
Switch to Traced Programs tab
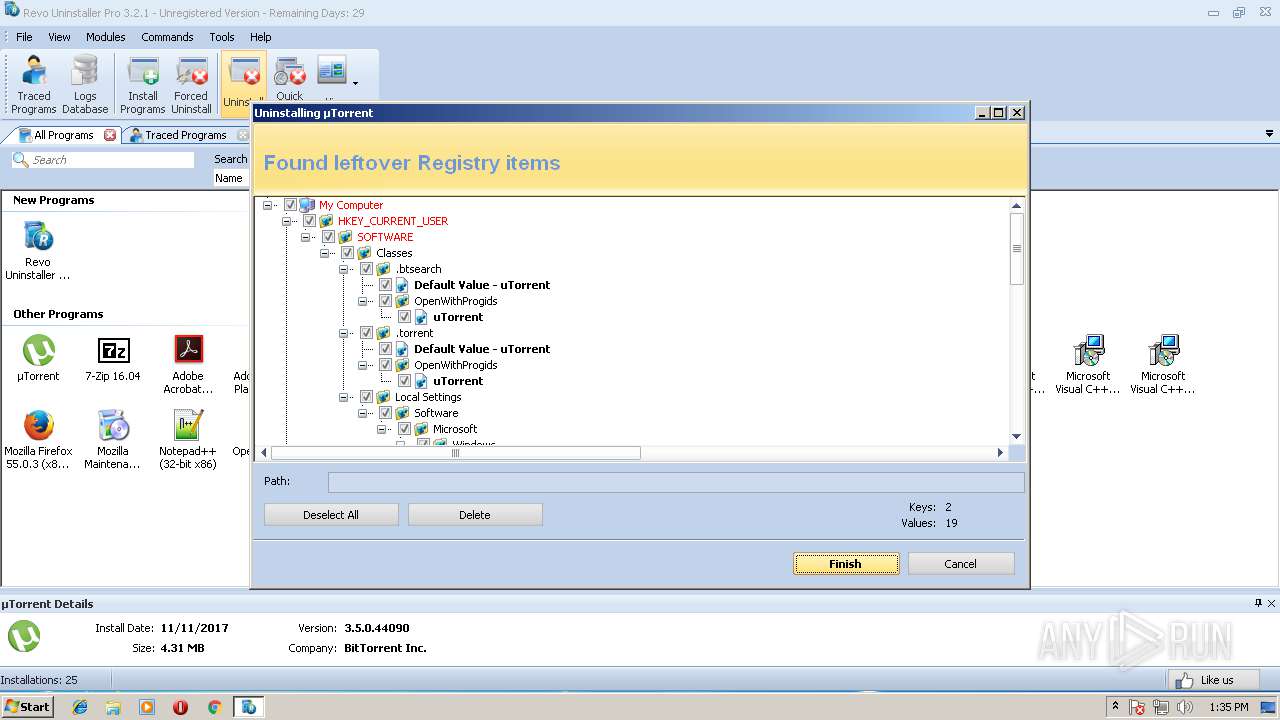pyautogui.click(x=185, y=135)
